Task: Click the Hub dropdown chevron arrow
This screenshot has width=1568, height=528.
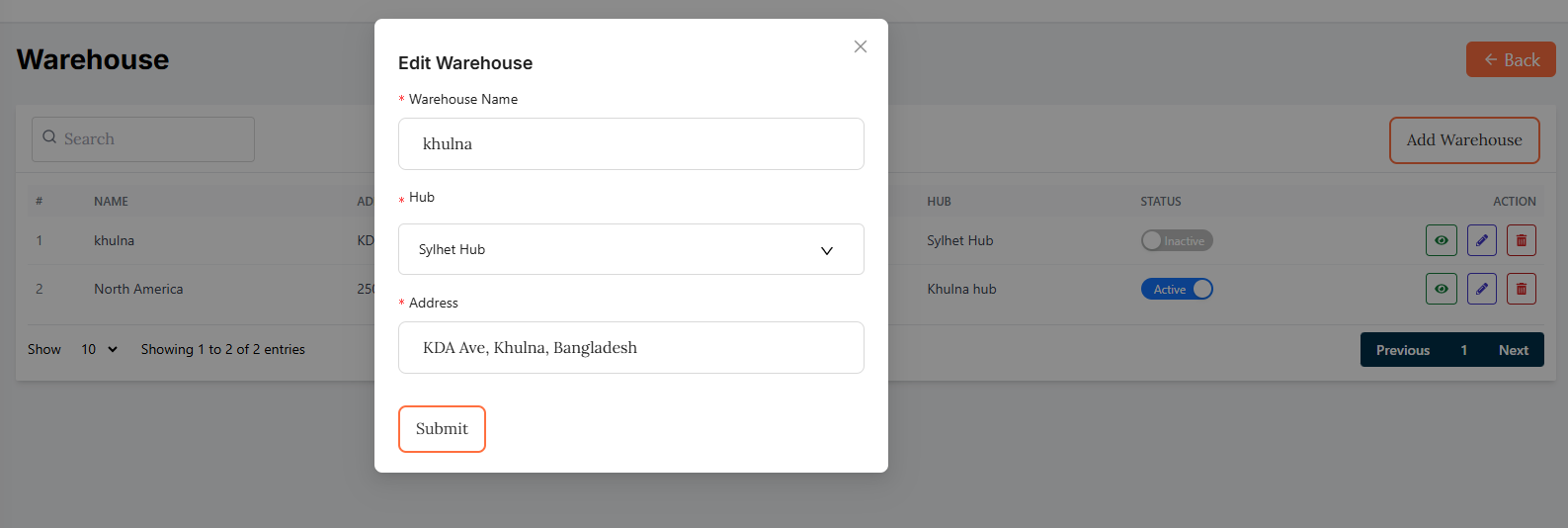Action: 827,250
